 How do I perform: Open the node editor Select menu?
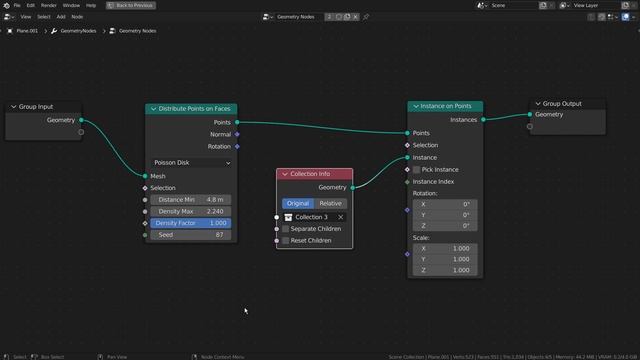(x=44, y=17)
